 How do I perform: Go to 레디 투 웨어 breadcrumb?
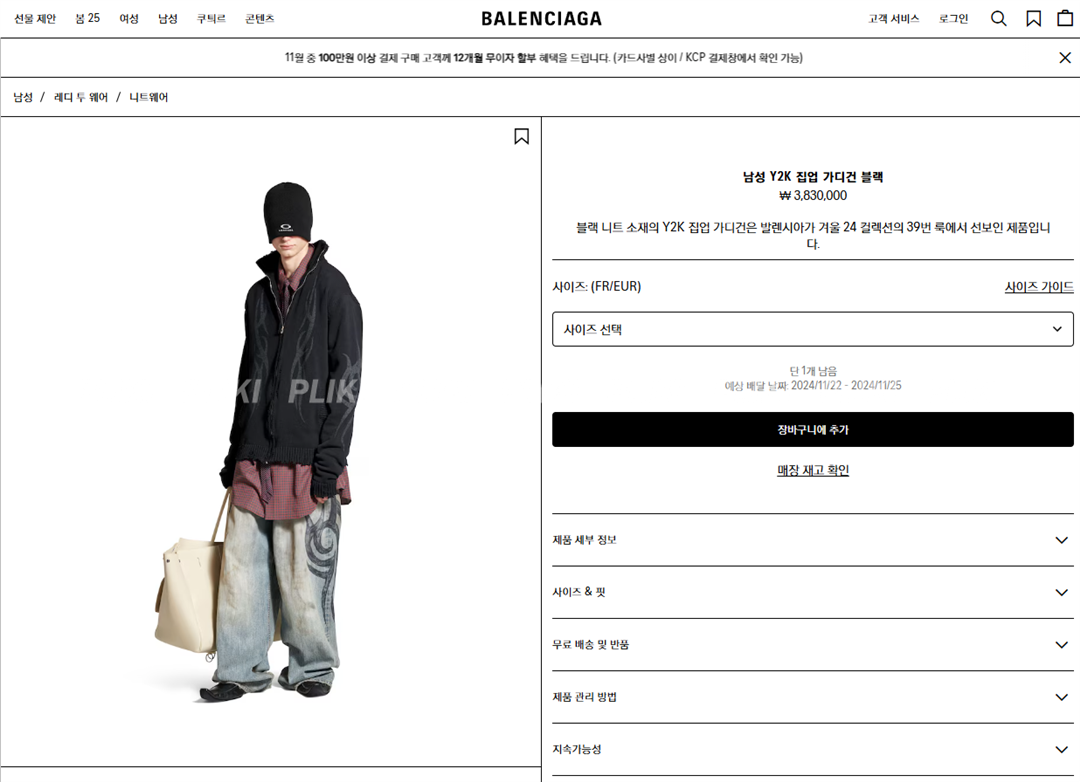[81, 97]
